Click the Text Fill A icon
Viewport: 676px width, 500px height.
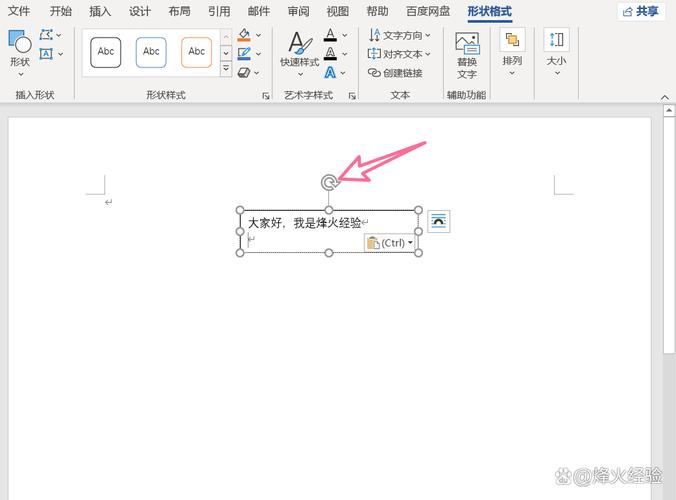tap(330, 35)
